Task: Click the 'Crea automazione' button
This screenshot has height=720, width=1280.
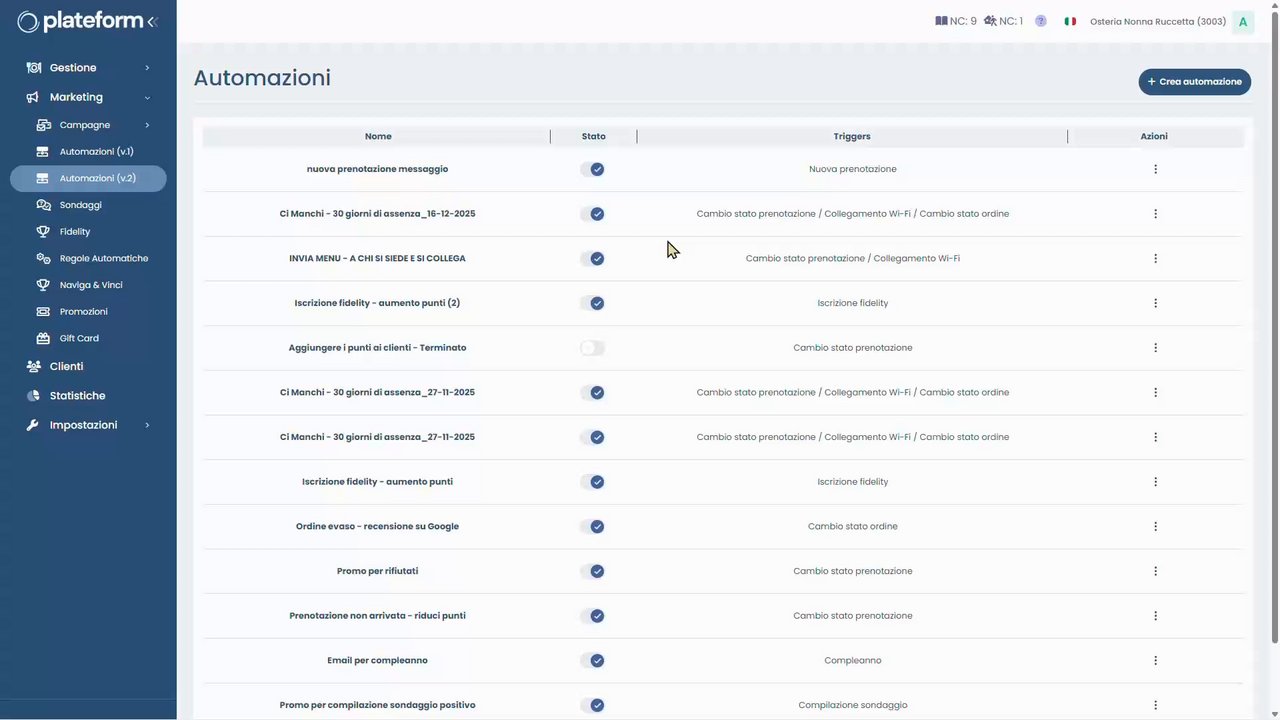Action: coord(1194,82)
